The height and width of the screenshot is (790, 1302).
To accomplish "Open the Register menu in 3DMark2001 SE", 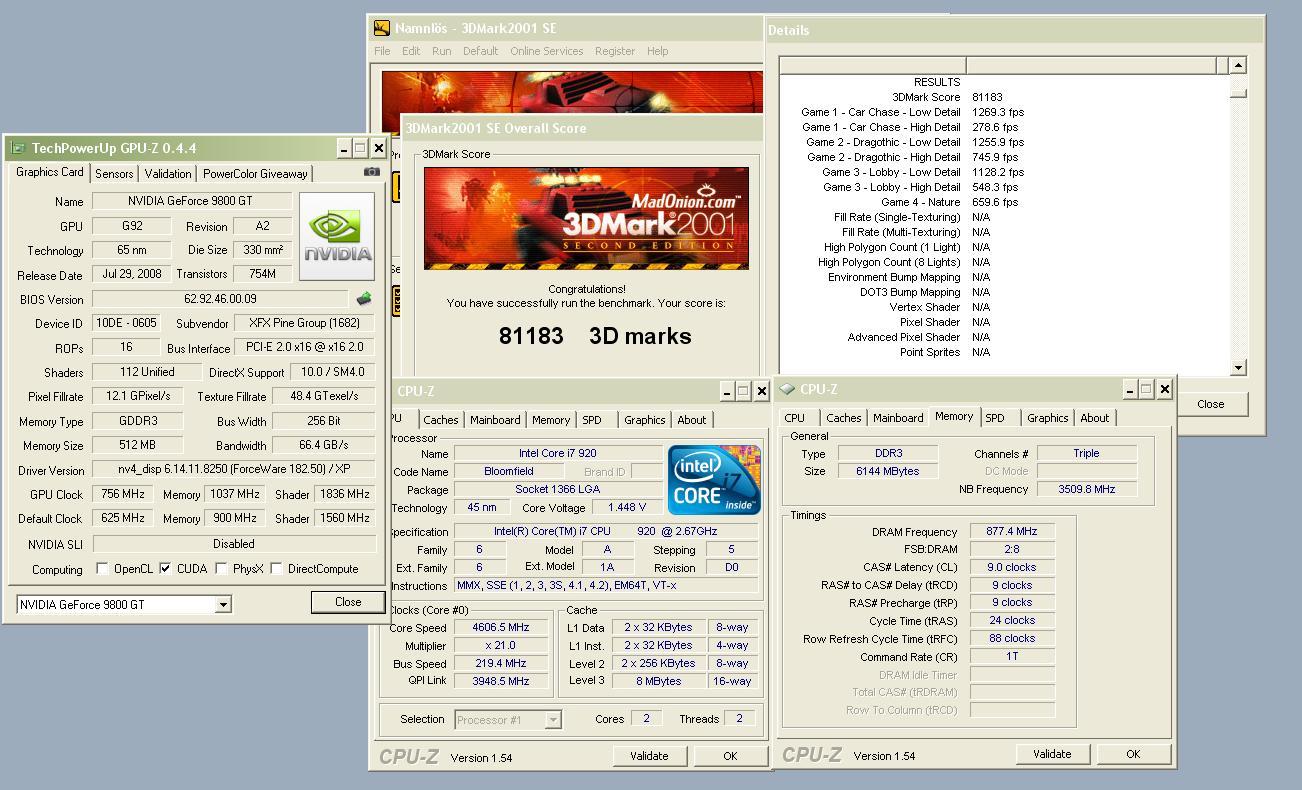I will 615,51.
